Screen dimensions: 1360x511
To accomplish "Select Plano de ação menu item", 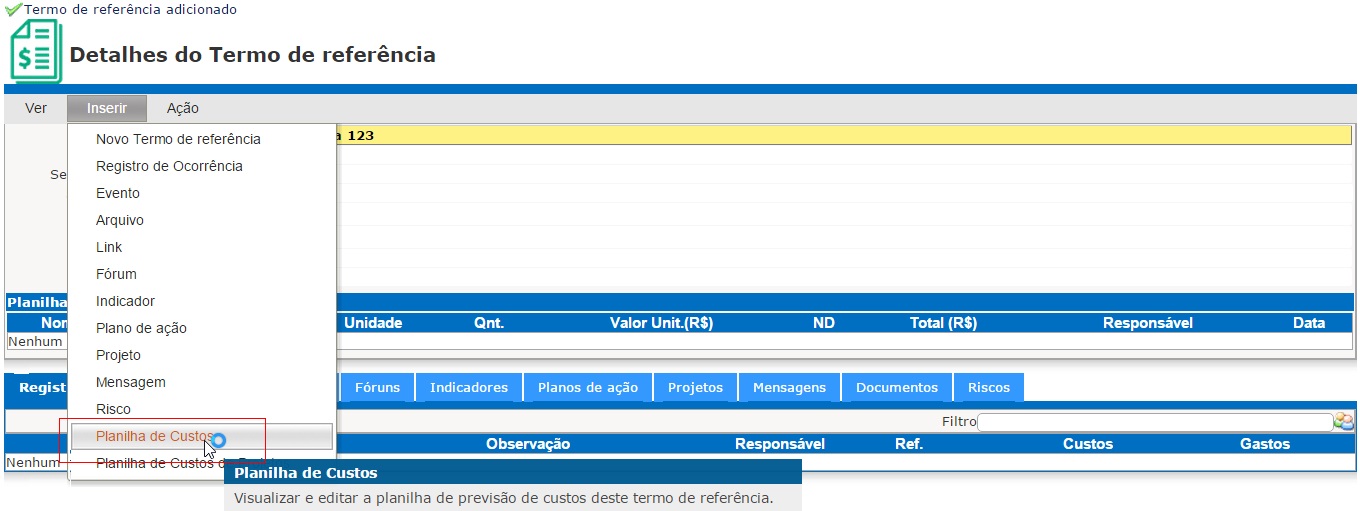I will (x=141, y=328).
